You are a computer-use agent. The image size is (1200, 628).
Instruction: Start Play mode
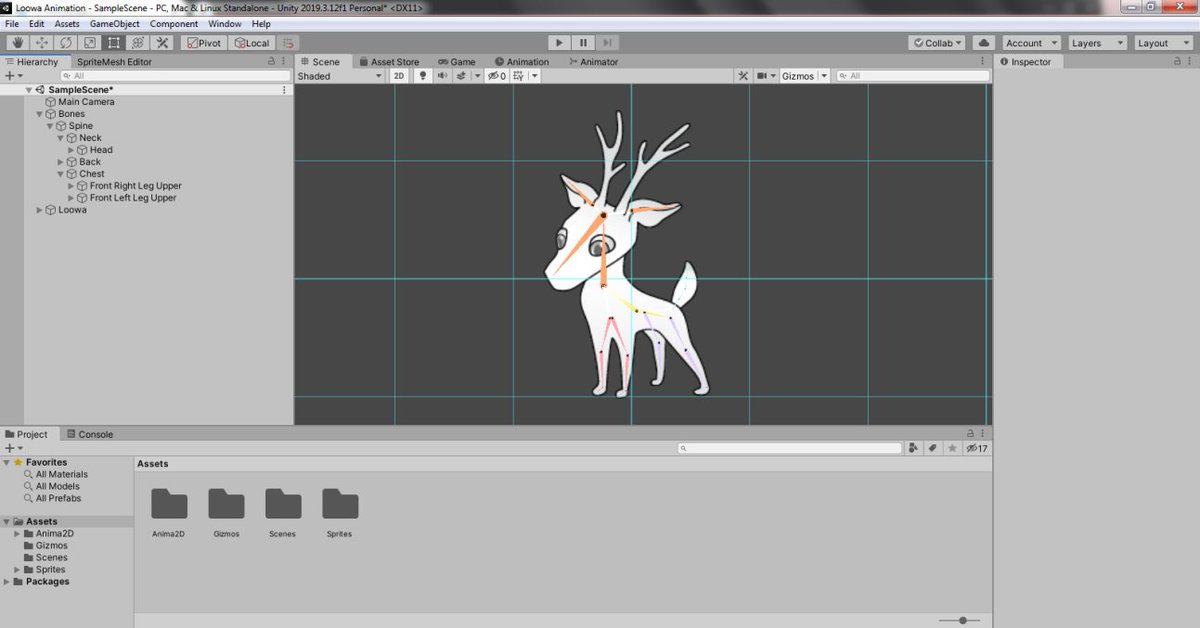tap(559, 43)
